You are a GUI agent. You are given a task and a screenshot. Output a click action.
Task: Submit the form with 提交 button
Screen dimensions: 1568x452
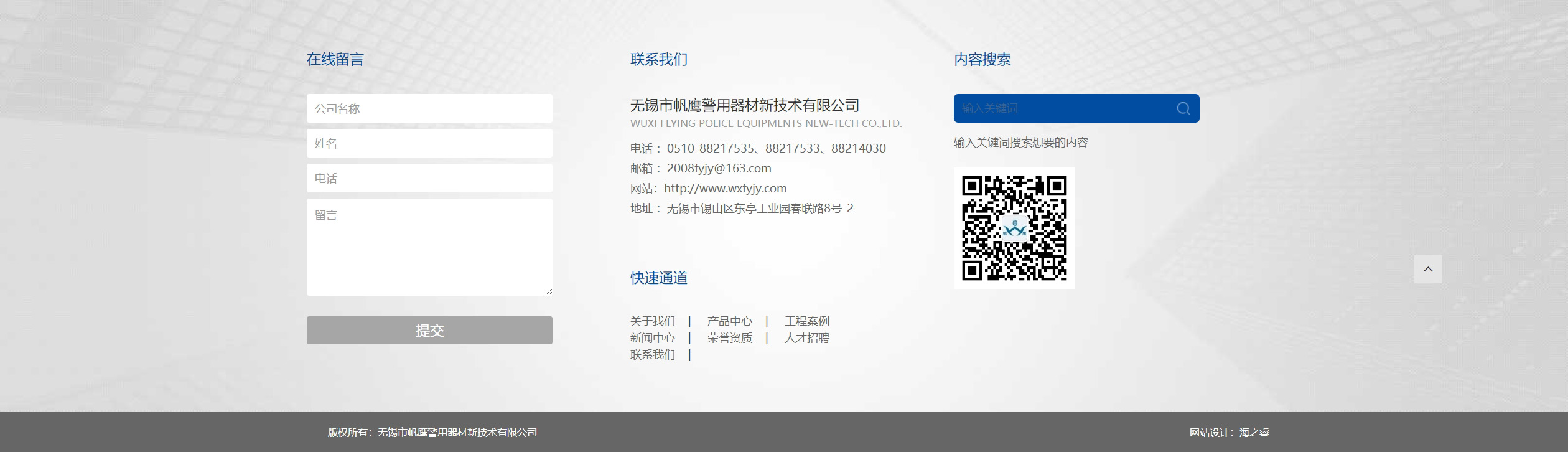click(x=429, y=330)
